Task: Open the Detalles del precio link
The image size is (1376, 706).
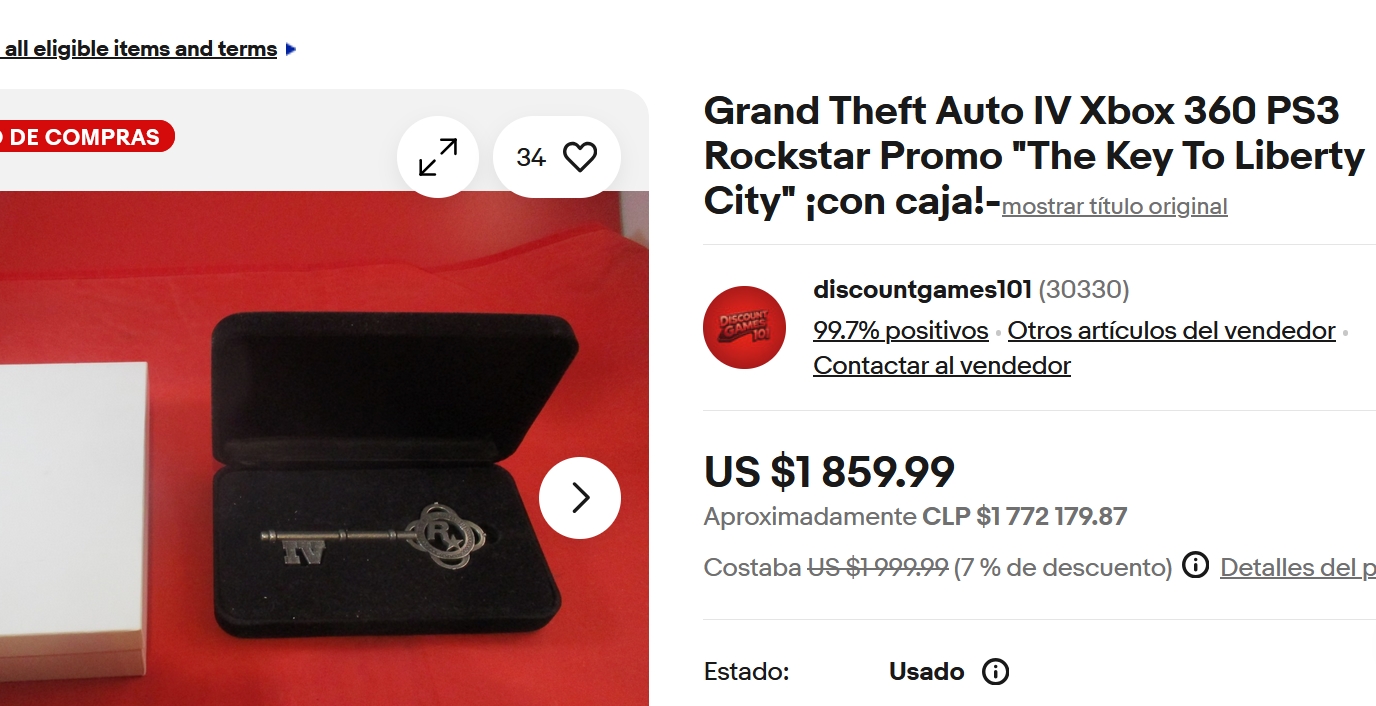Action: point(1298,567)
